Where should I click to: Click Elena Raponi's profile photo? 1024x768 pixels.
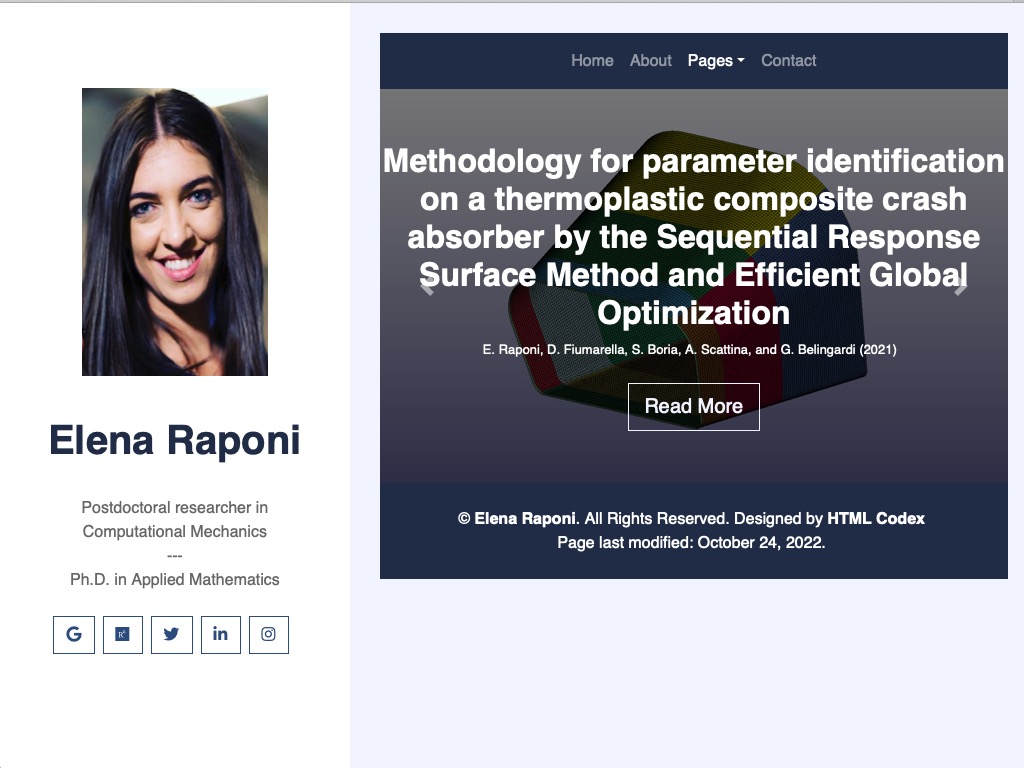[174, 232]
